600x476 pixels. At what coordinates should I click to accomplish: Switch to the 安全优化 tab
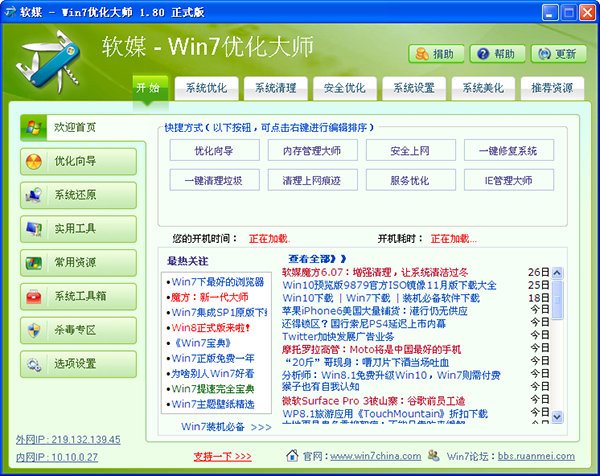click(x=345, y=88)
